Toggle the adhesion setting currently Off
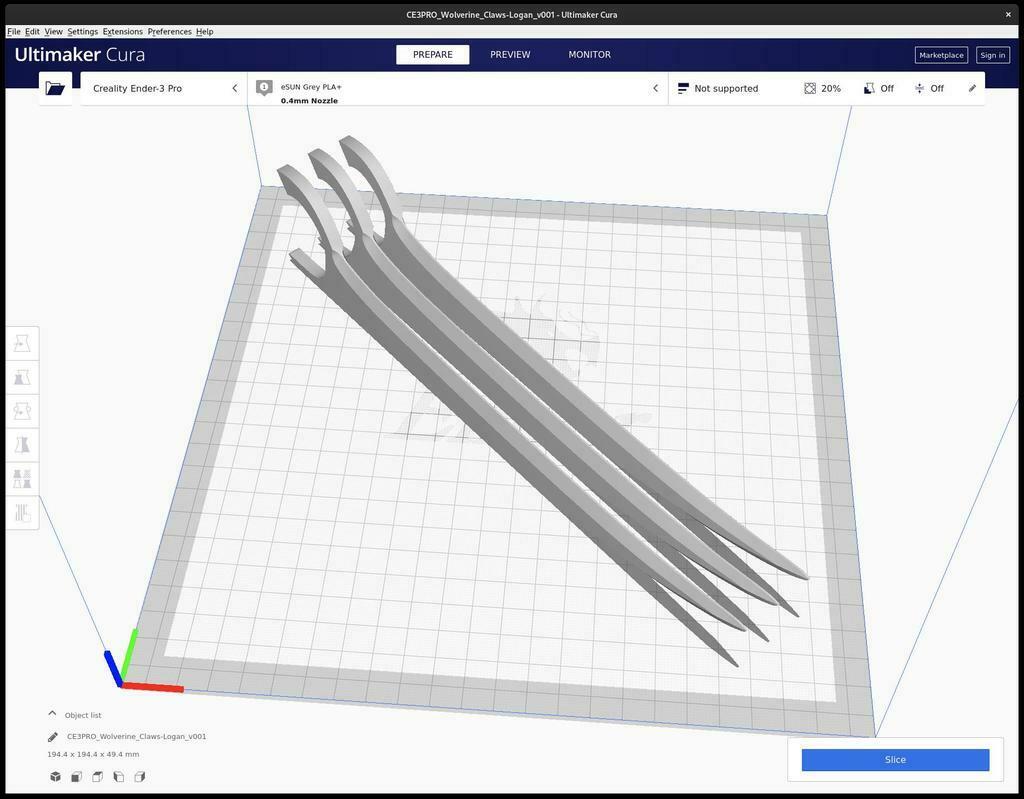The width and height of the screenshot is (1024, 799). [928, 88]
